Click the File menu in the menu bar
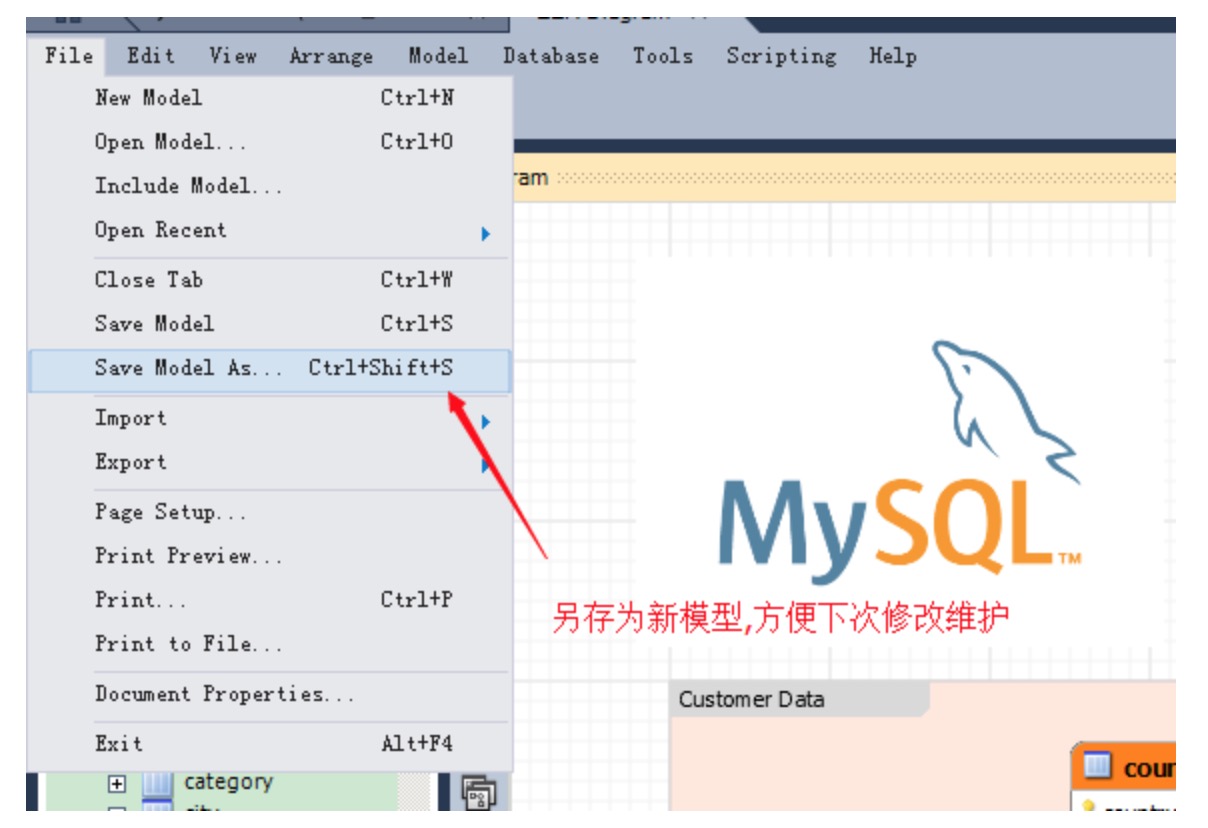Image resolution: width=1208 pixels, height=828 pixels. coord(69,56)
